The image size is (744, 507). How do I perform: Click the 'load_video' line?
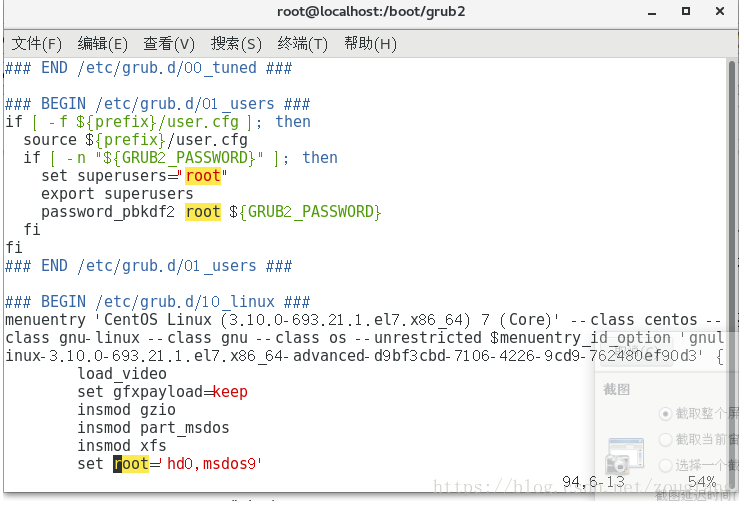tap(122, 374)
